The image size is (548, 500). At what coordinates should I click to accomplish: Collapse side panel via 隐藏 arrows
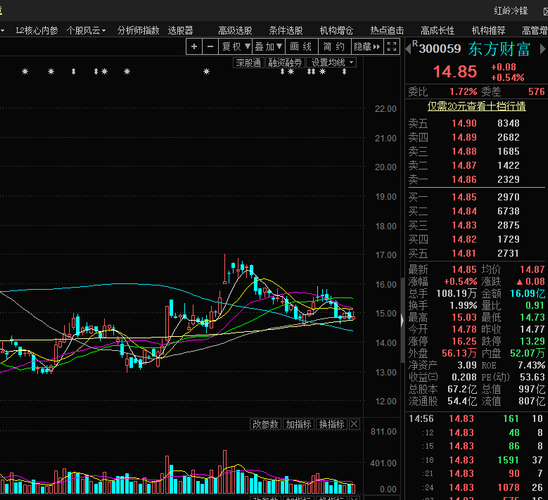[367, 46]
